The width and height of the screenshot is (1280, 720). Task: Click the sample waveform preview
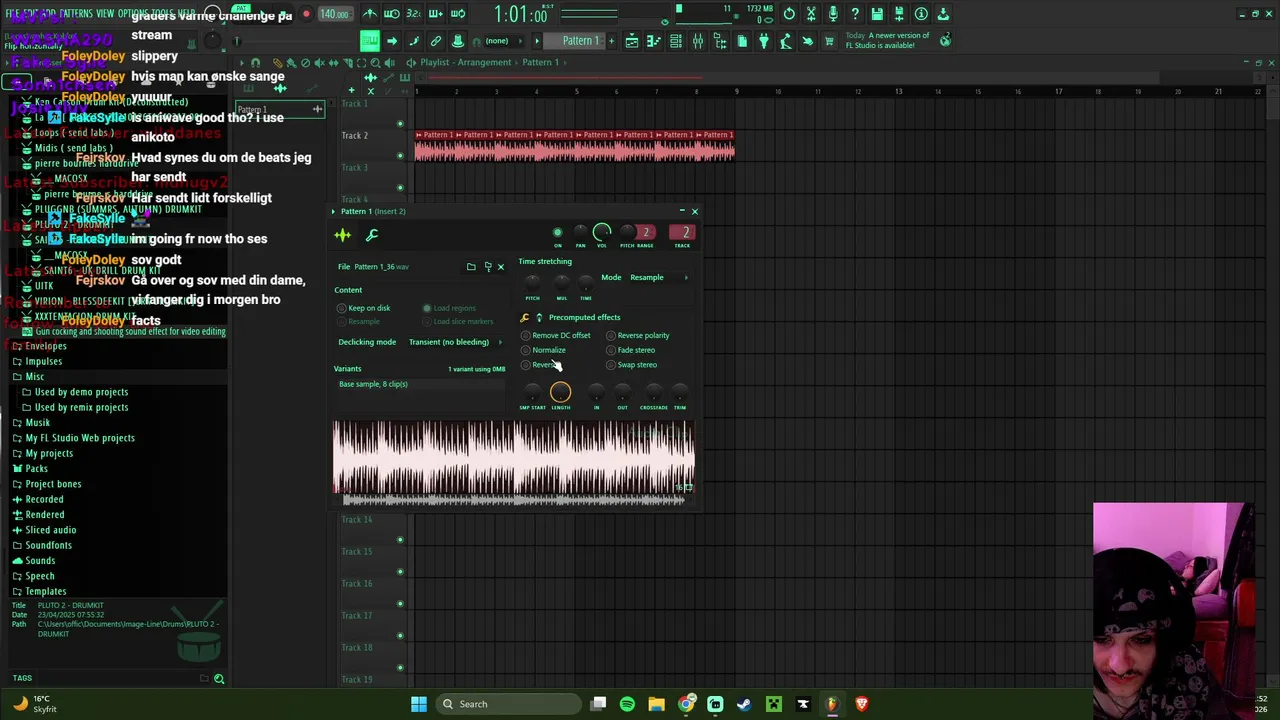(513, 458)
